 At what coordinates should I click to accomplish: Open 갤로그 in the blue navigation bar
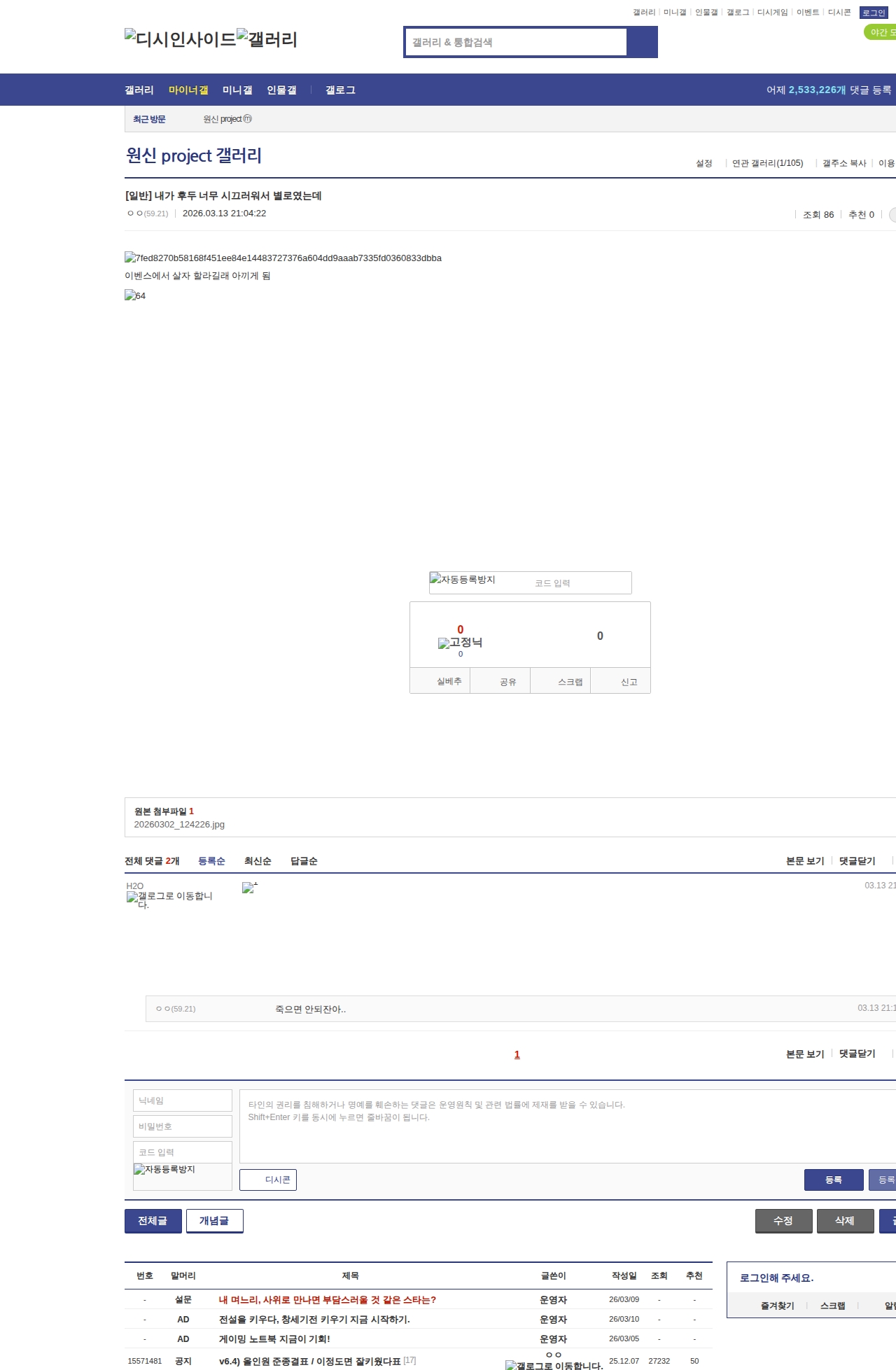[340, 90]
